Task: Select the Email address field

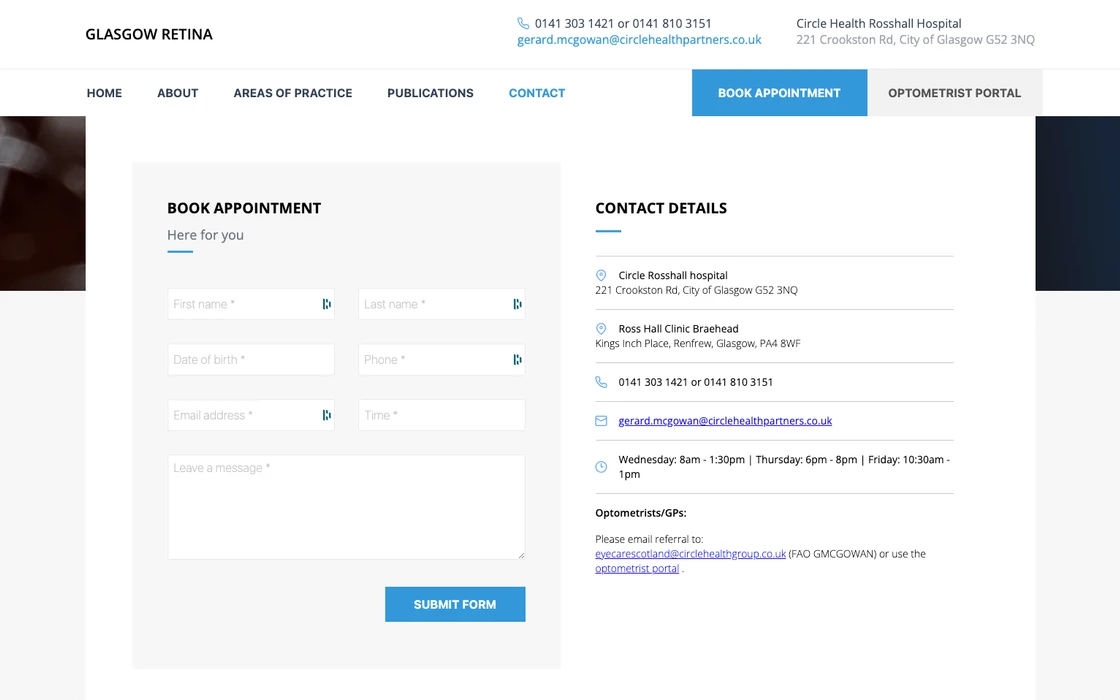Action: [x=251, y=416]
